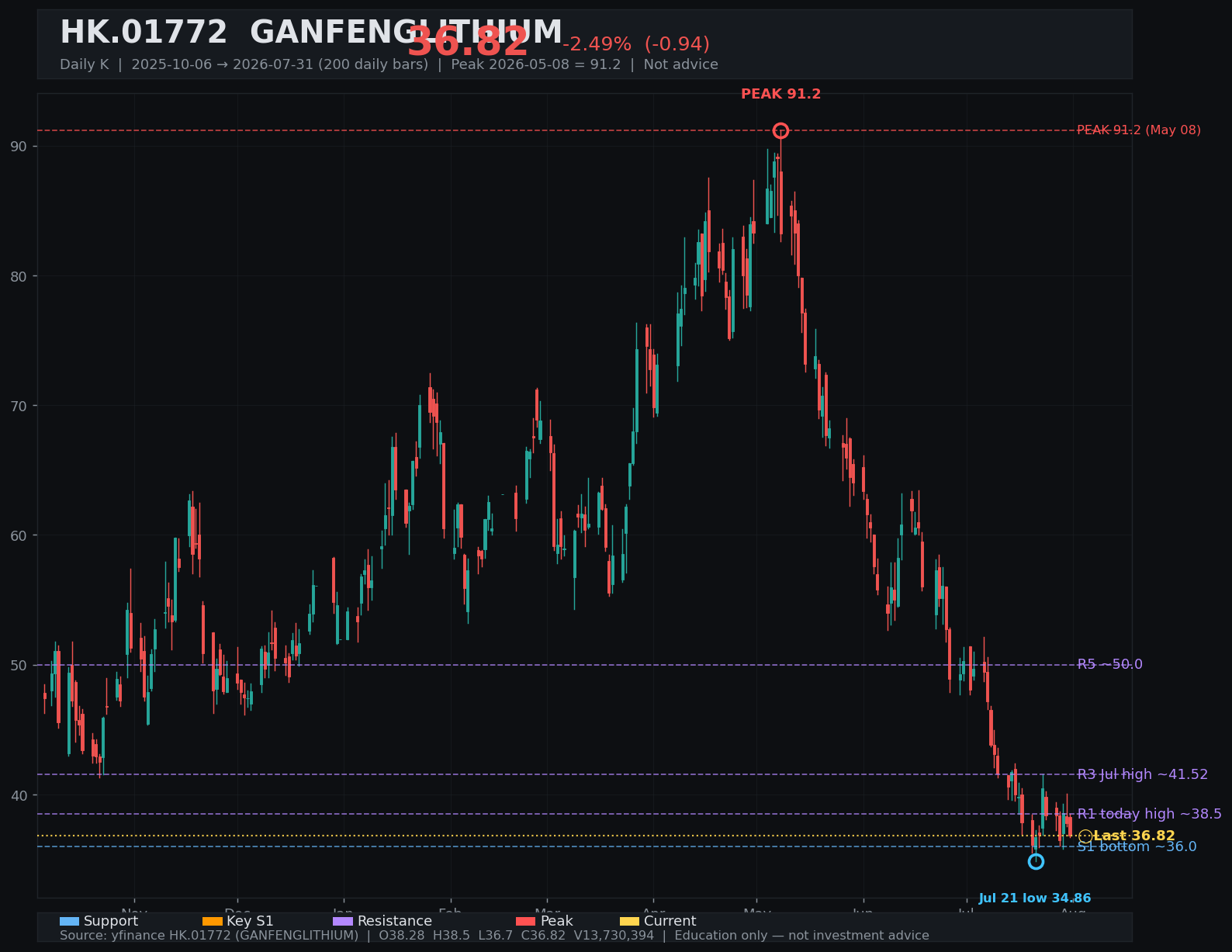This screenshot has height=952, width=1232.
Task: Click the "Daily K" label in the subtitle
Action: point(85,64)
